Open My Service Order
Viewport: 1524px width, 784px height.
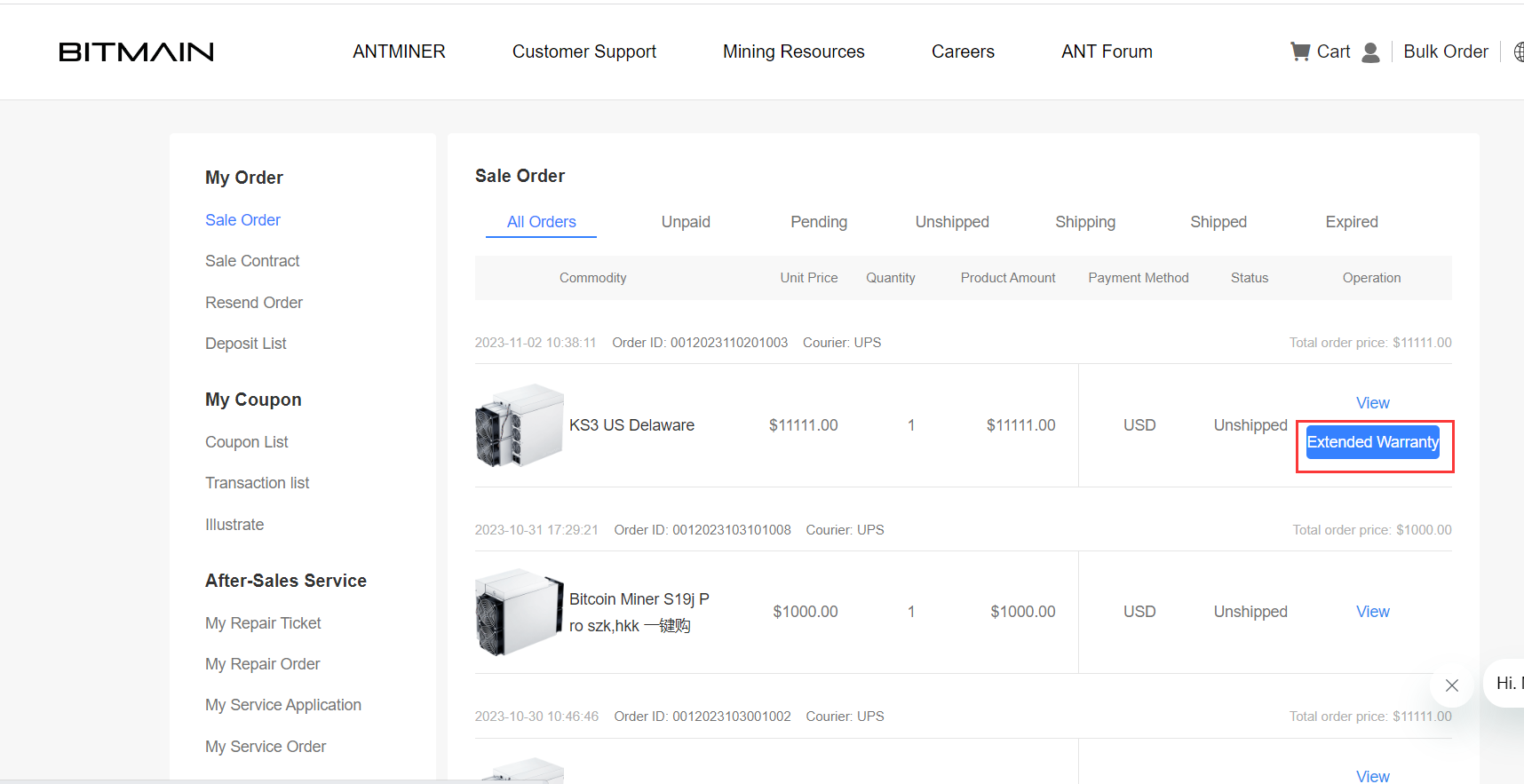coord(266,747)
